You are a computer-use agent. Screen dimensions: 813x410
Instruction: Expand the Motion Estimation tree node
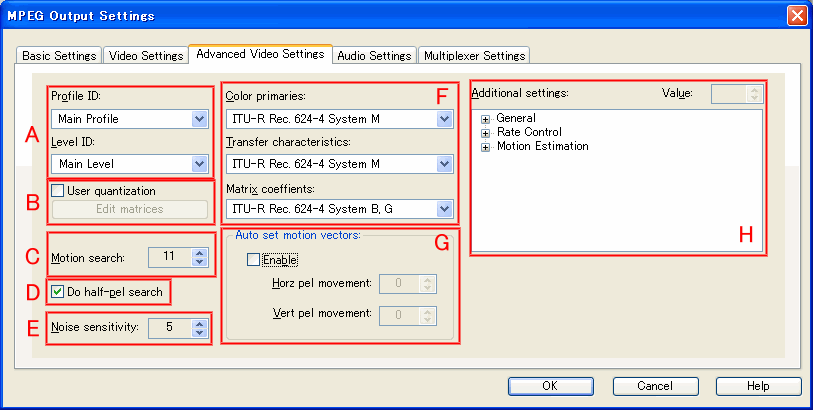[x=486, y=146]
